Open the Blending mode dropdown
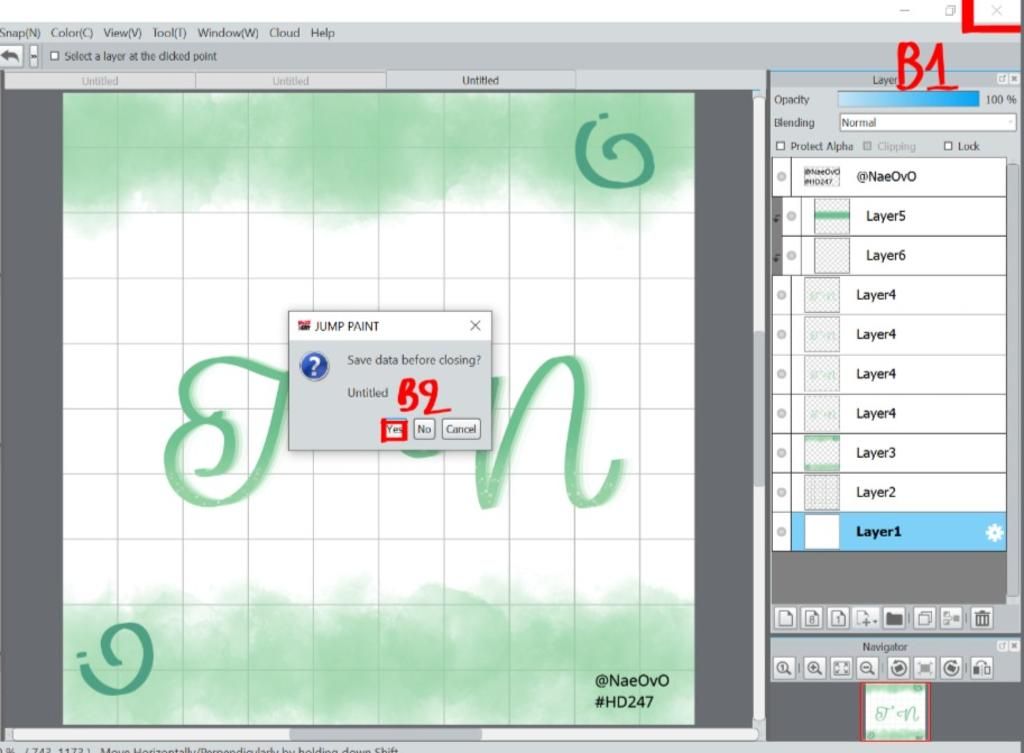This screenshot has height=753, width=1024. click(927, 123)
